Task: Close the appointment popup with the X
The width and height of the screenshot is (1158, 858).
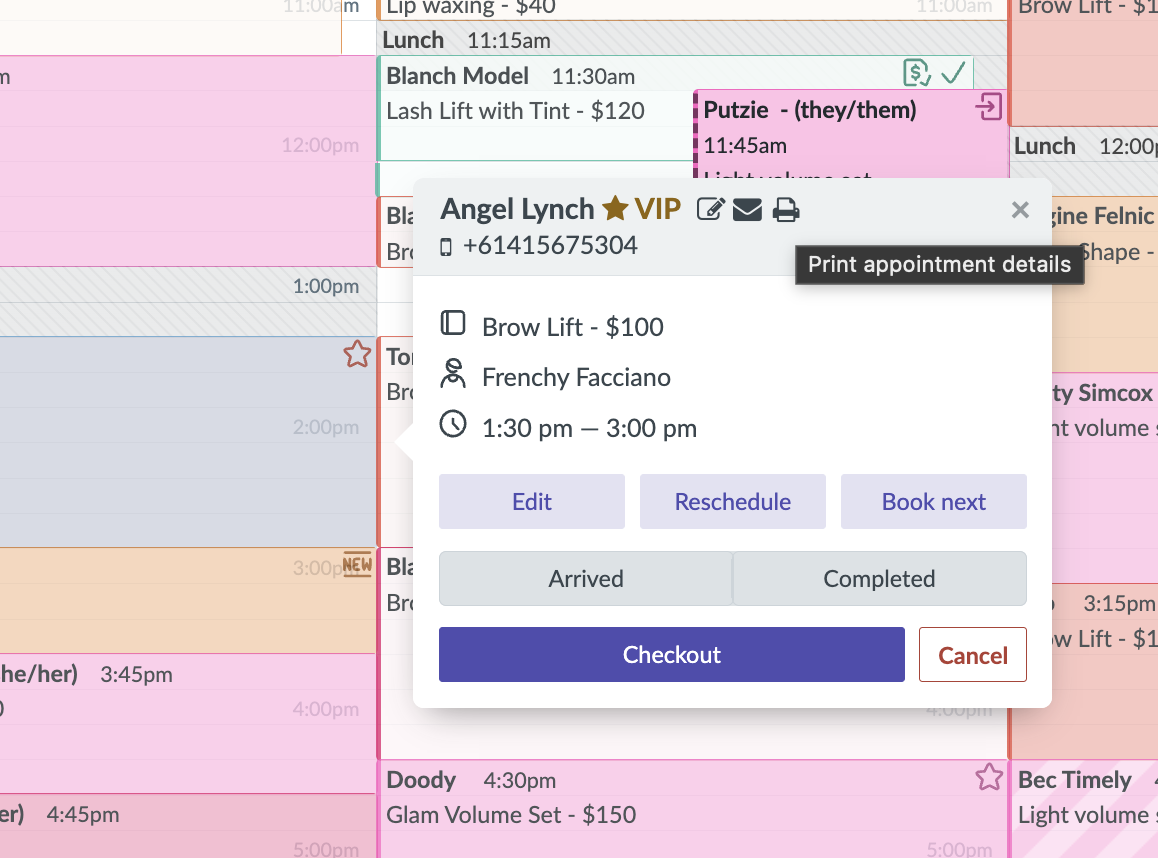Action: [x=1020, y=209]
